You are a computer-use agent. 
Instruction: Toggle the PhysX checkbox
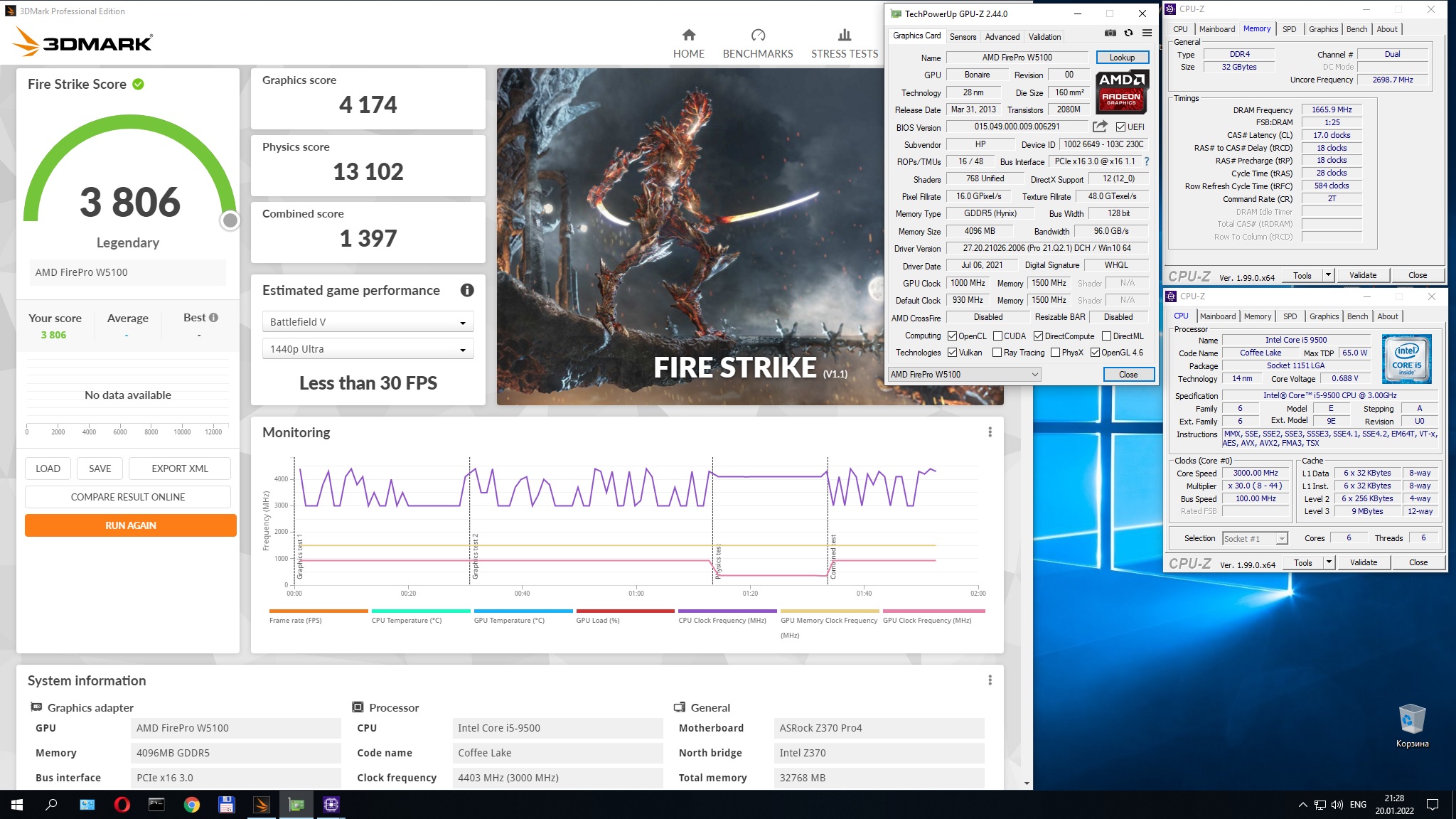click(x=1055, y=353)
